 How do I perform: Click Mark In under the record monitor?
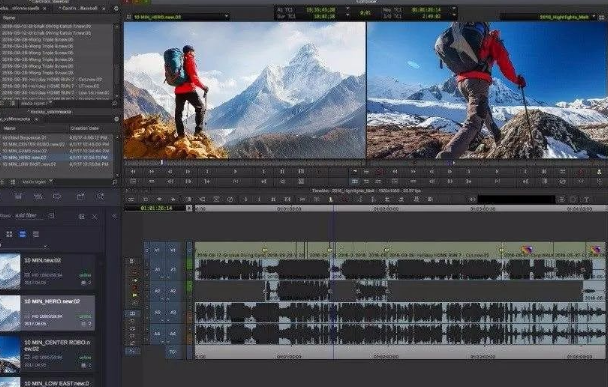click(x=469, y=171)
